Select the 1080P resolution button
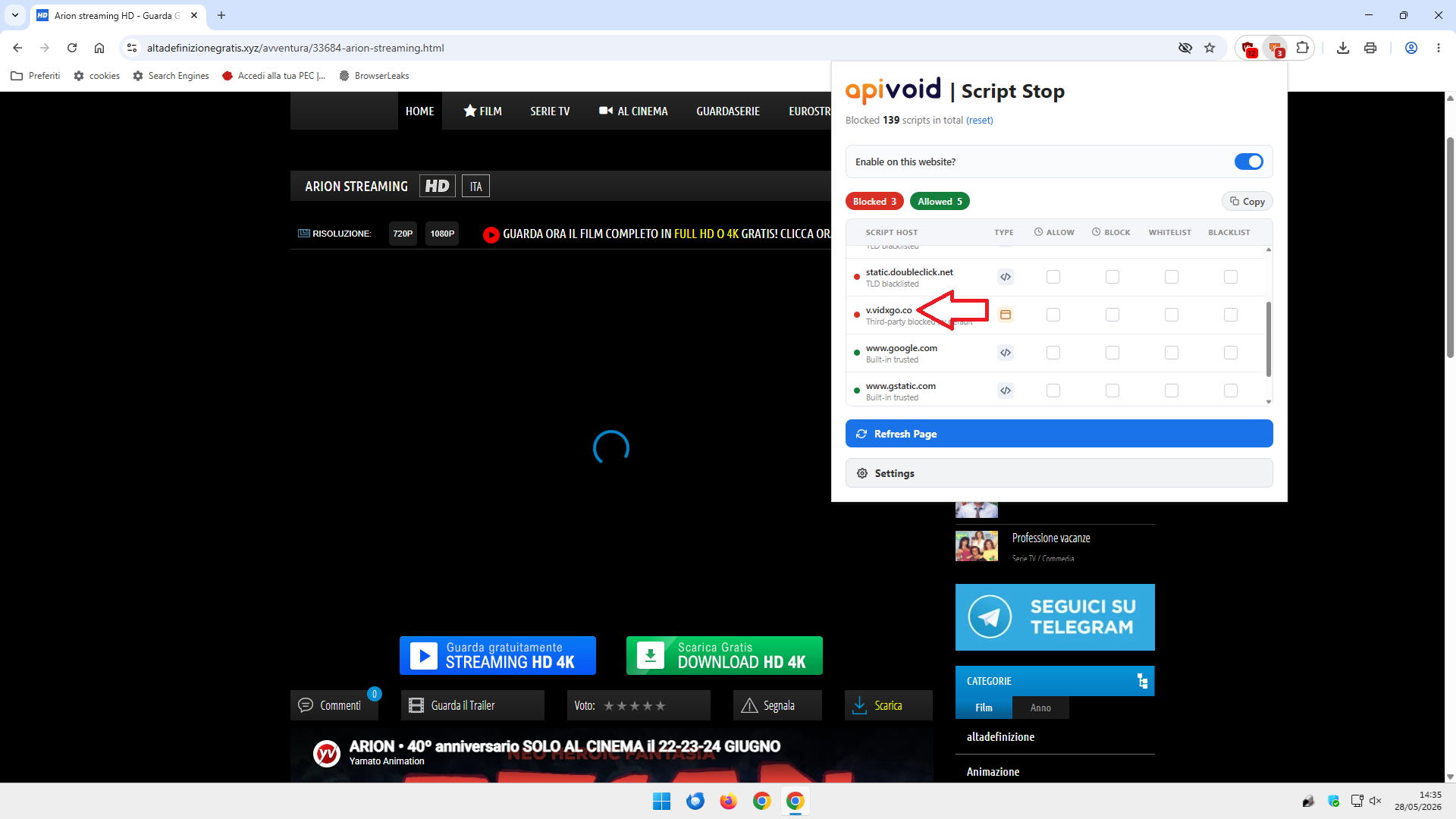1456x819 pixels. point(442,234)
